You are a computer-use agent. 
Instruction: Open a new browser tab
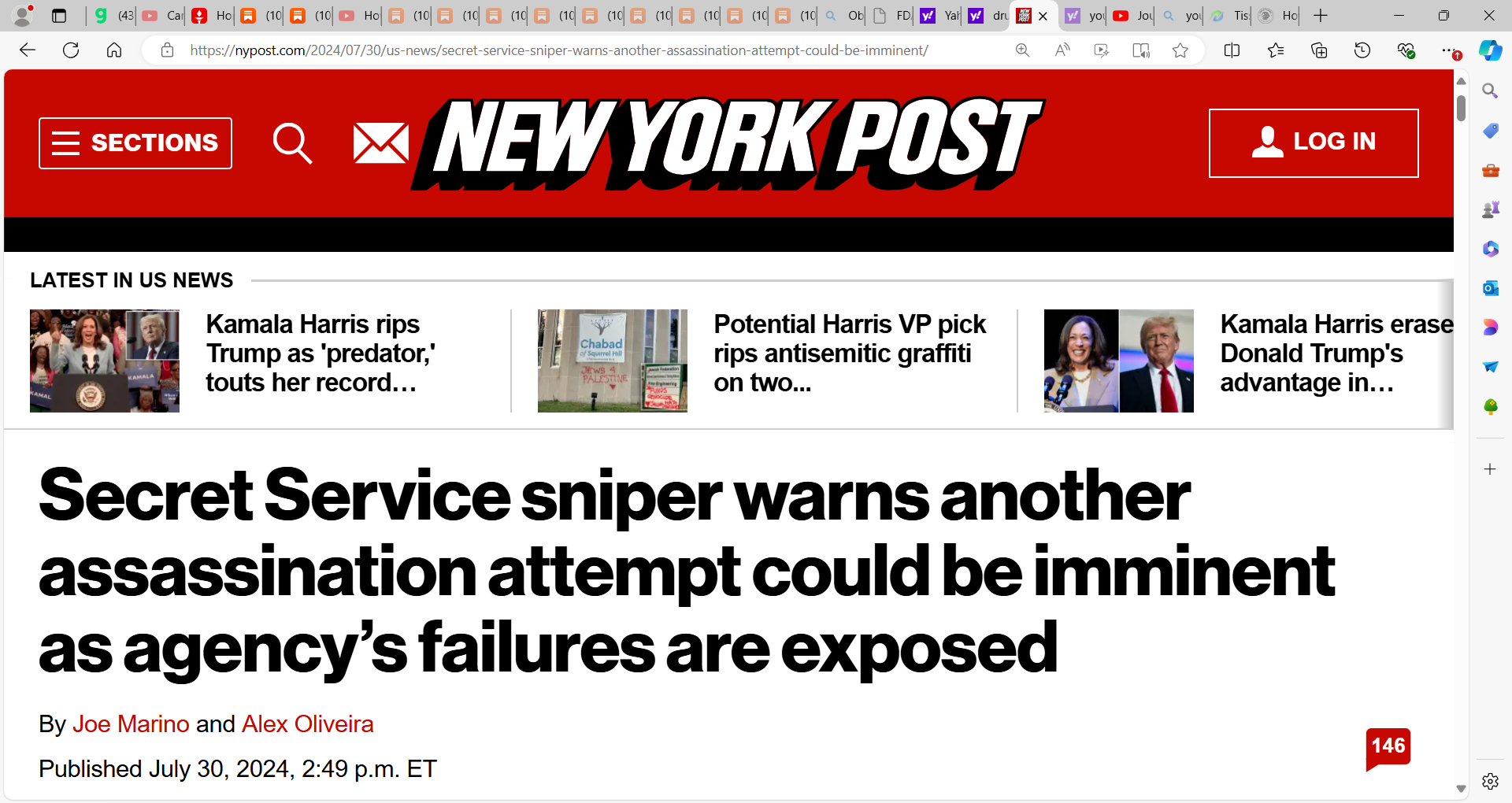coord(1321,16)
